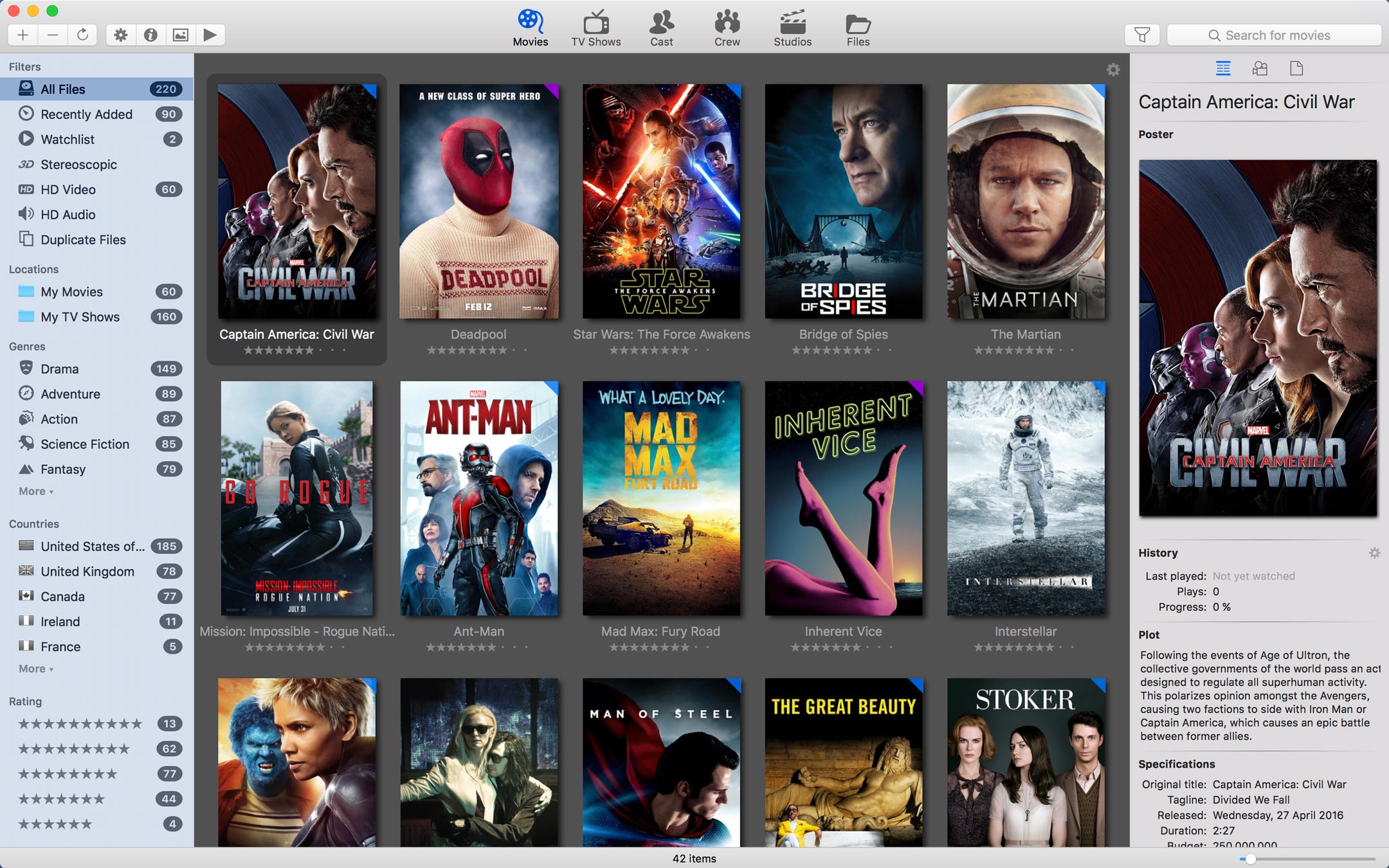Click the large Civil War poster in inspector
The image size is (1389, 868).
[1258, 338]
